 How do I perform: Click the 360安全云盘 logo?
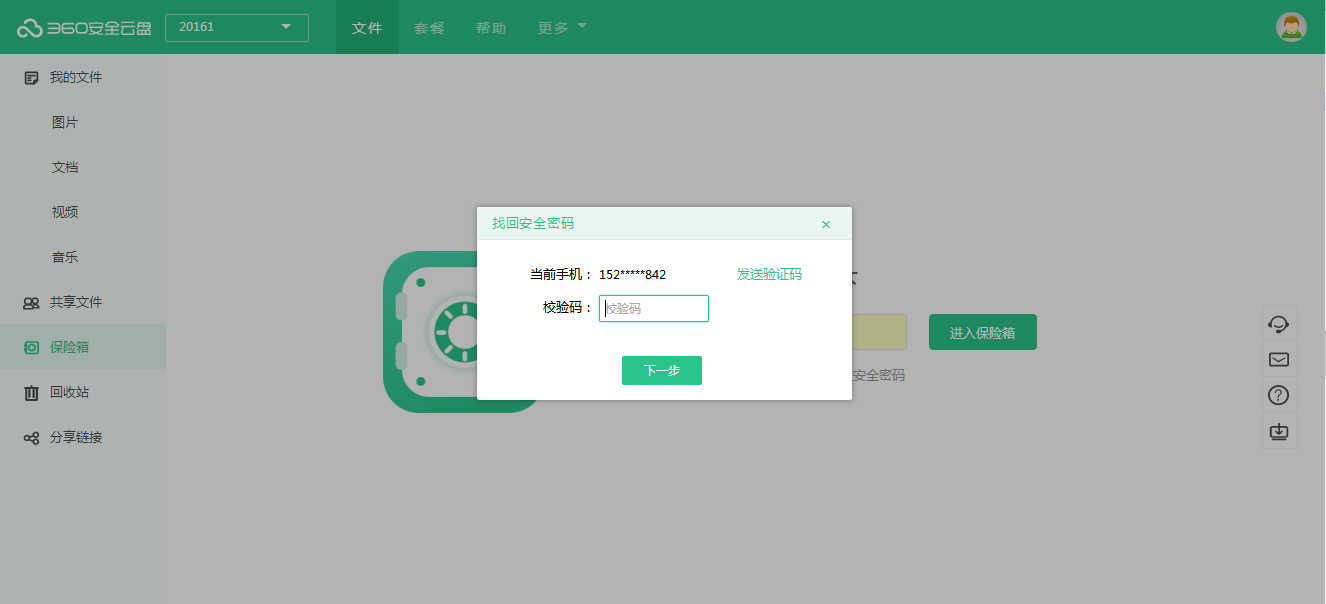pos(84,28)
